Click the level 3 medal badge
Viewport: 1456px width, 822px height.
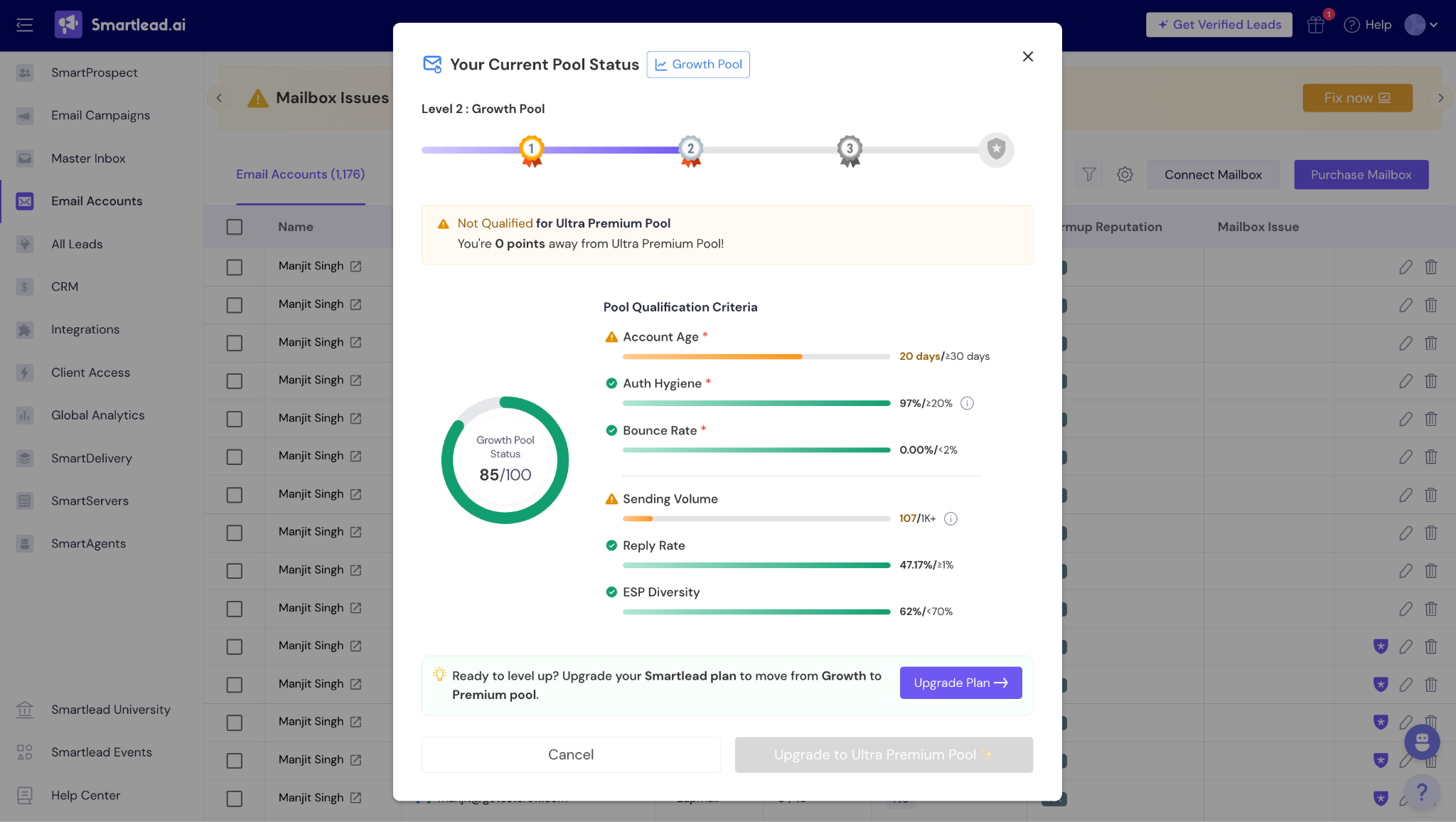850,149
